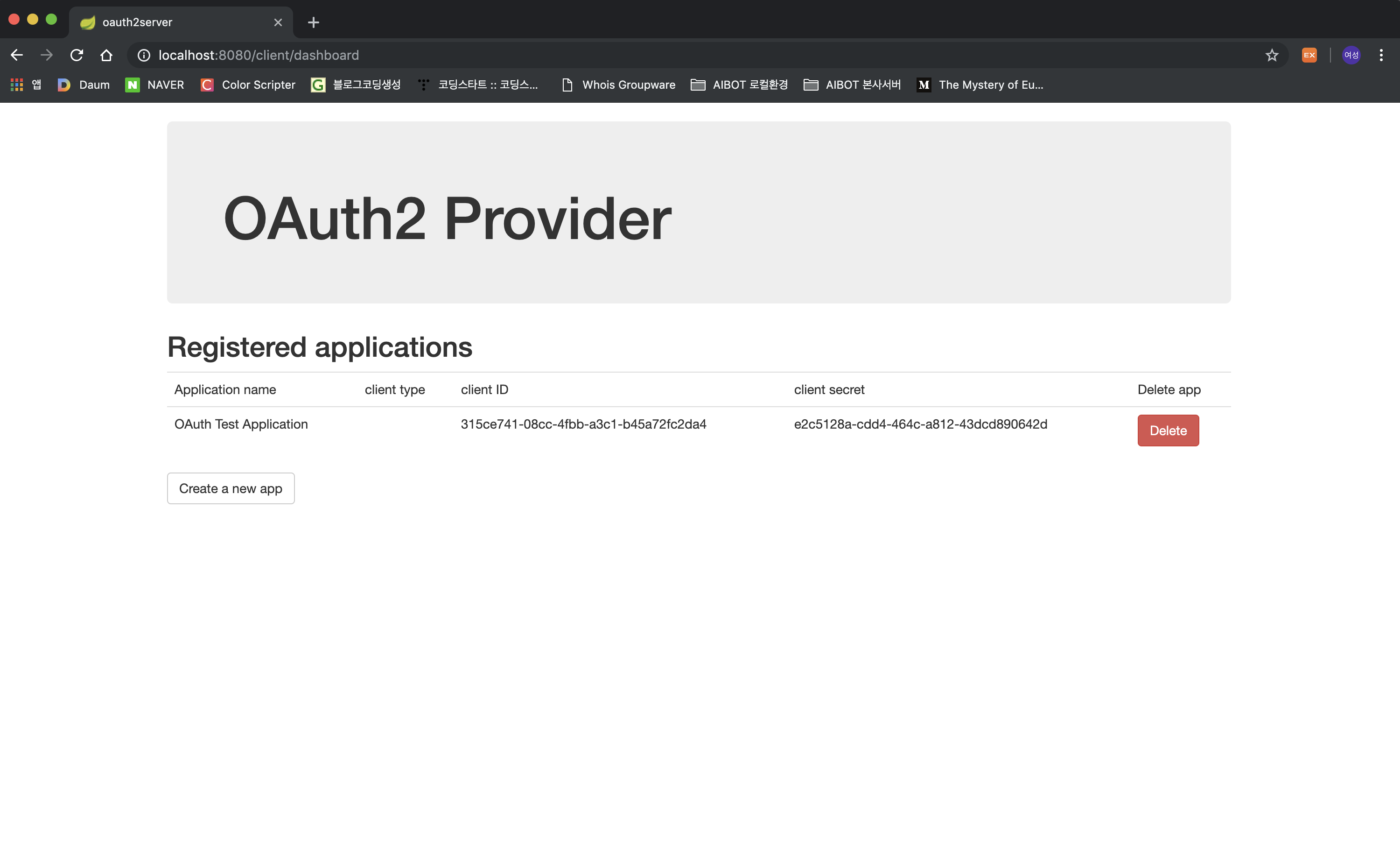Select the oauth2server tab

(x=171, y=22)
